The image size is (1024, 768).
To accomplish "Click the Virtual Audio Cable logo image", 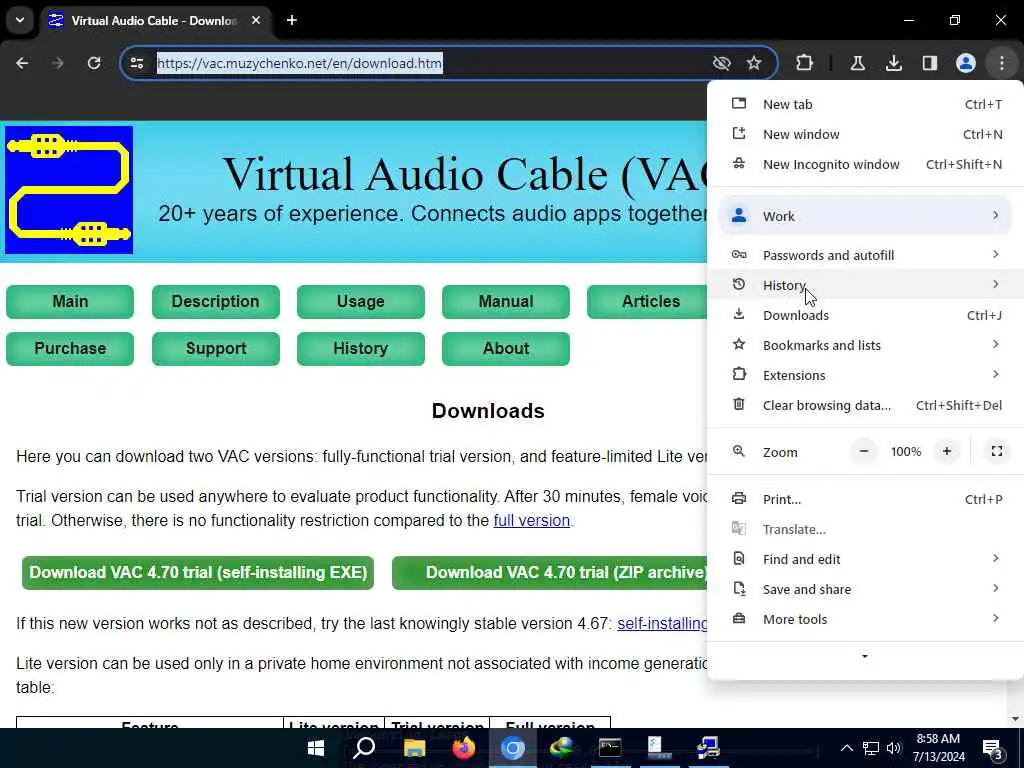I will 69,190.
